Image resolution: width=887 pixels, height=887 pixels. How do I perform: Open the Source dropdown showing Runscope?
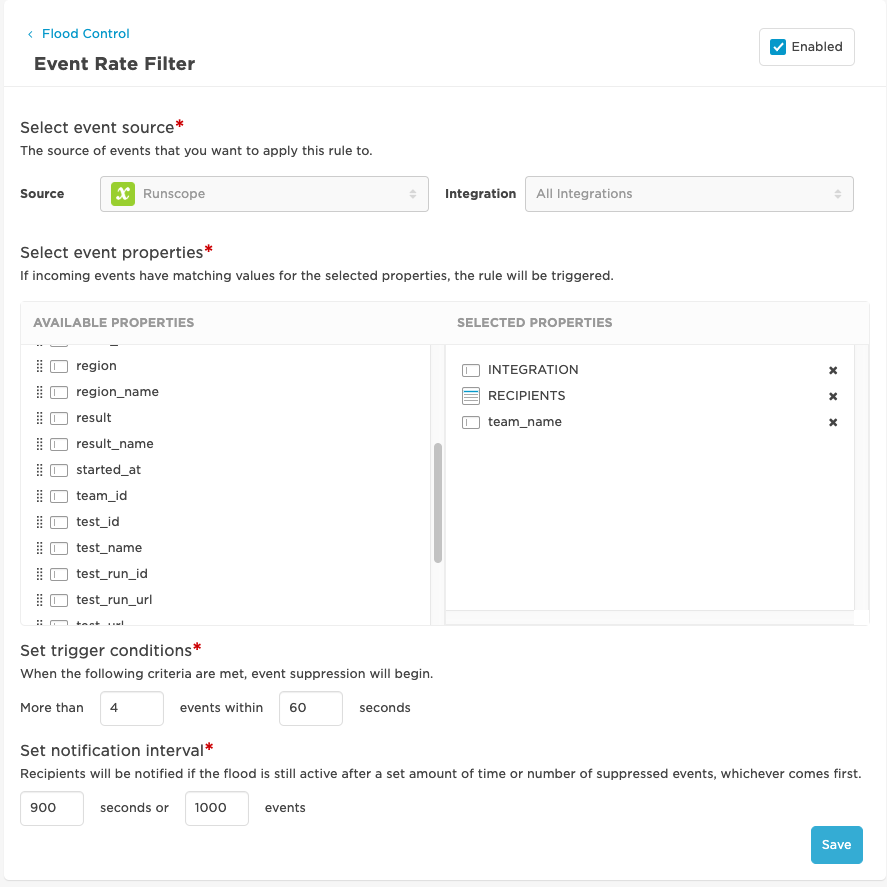click(x=264, y=193)
